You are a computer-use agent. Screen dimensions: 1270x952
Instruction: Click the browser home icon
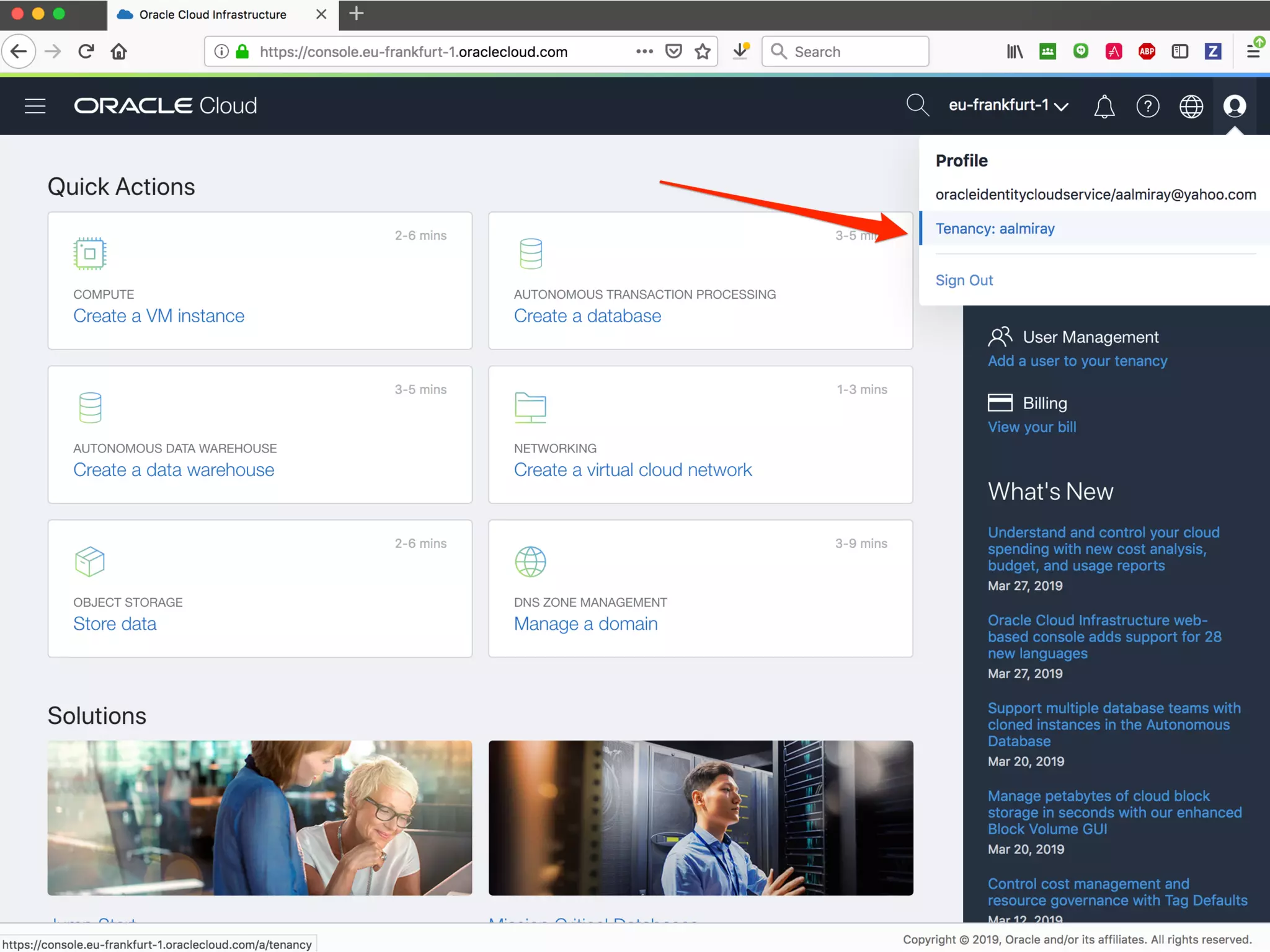click(118, 51)
